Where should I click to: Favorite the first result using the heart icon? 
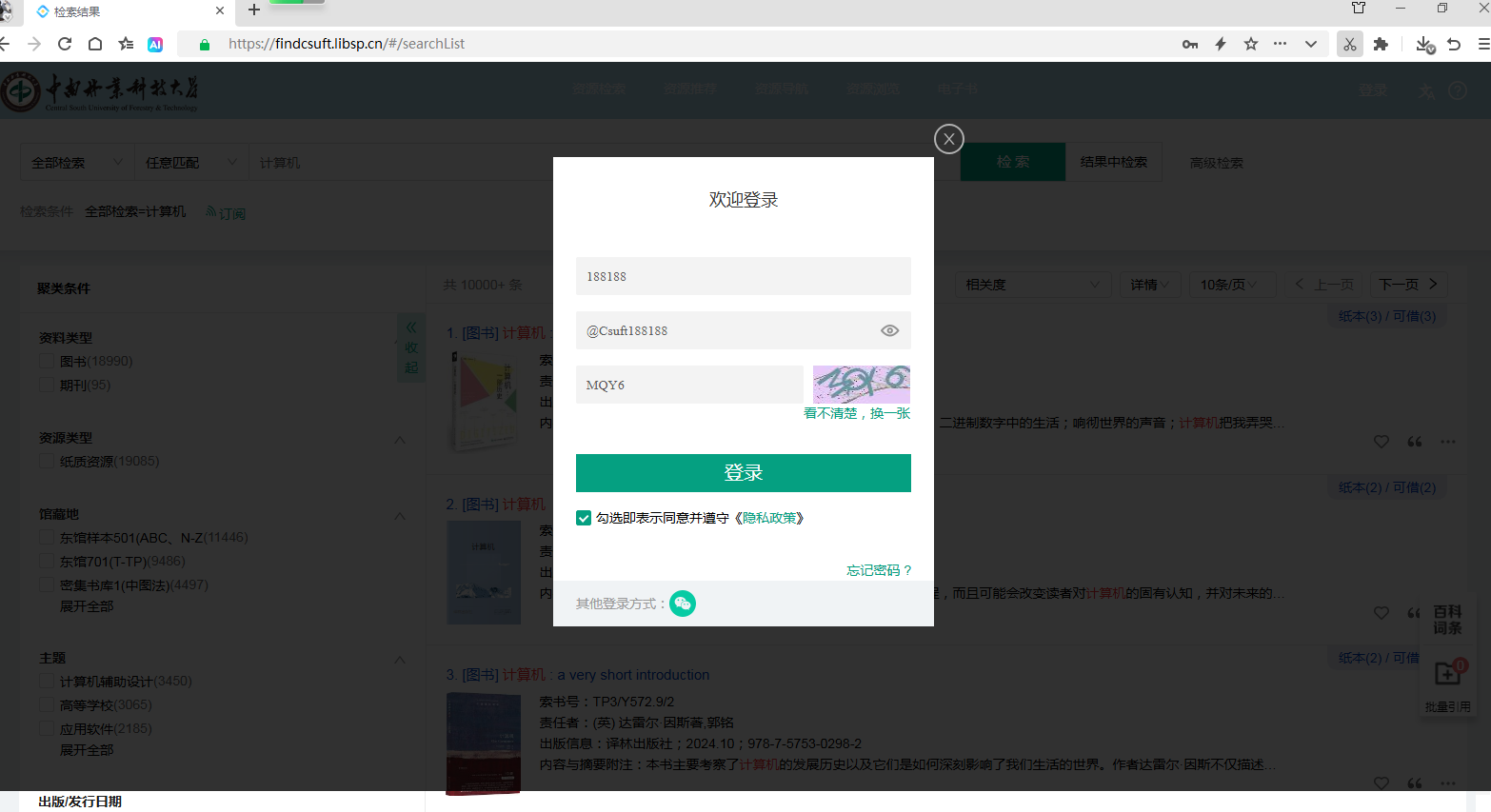(x=1382, y=441)
